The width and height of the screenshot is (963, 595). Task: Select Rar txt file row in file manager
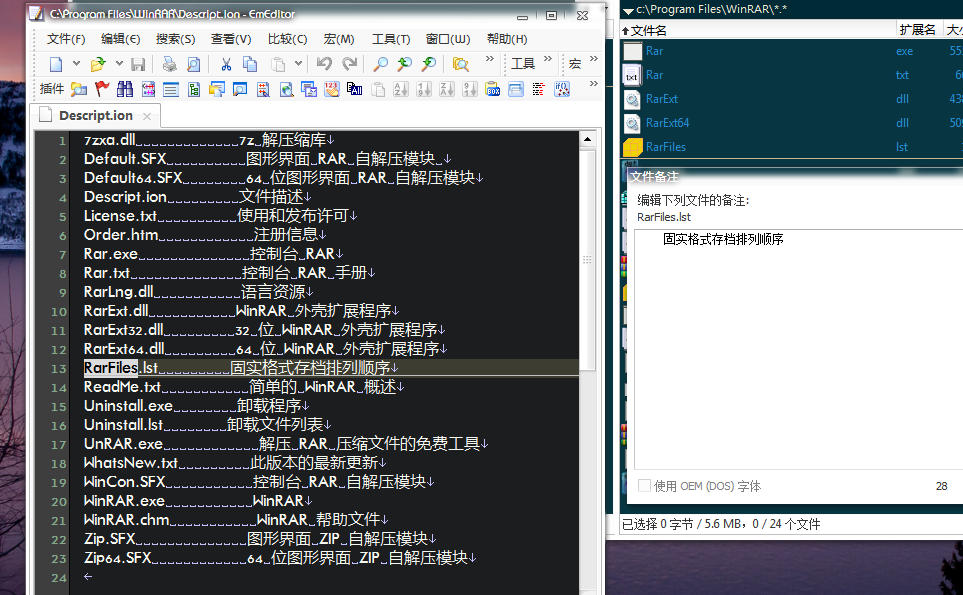coord(792,75)
